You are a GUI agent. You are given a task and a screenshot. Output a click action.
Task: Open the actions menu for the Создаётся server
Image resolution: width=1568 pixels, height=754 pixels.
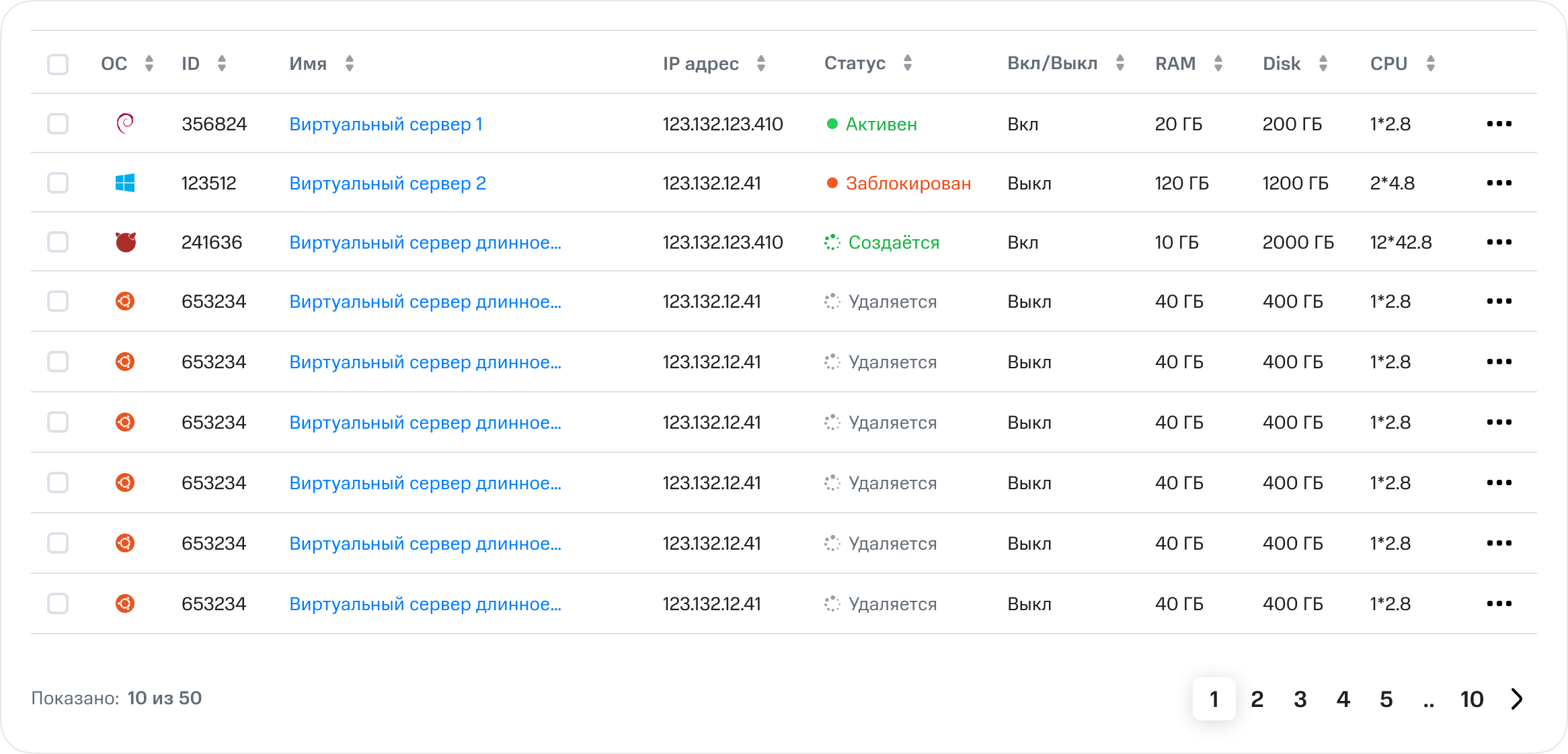[1499, 242]
